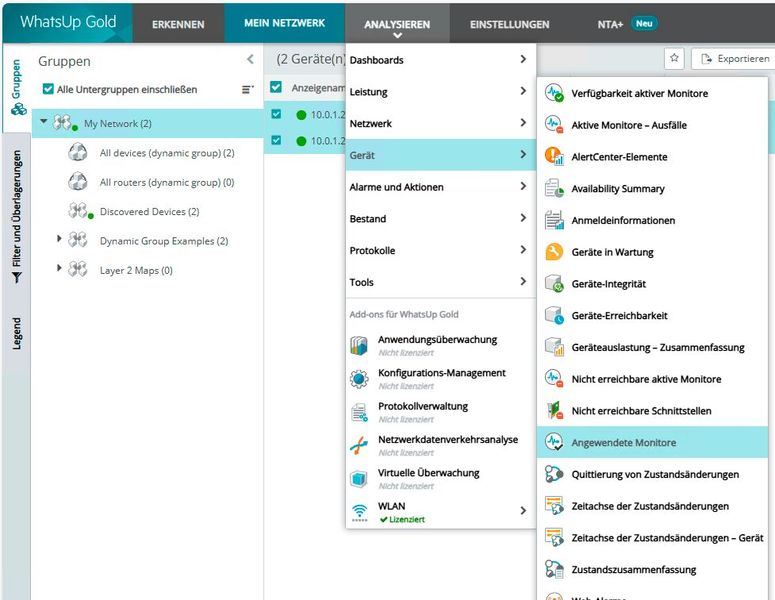This screenshot has width=775, height=600.
Task: Open the EINSTELLUNGEN tab
Action: coord(510,24)
